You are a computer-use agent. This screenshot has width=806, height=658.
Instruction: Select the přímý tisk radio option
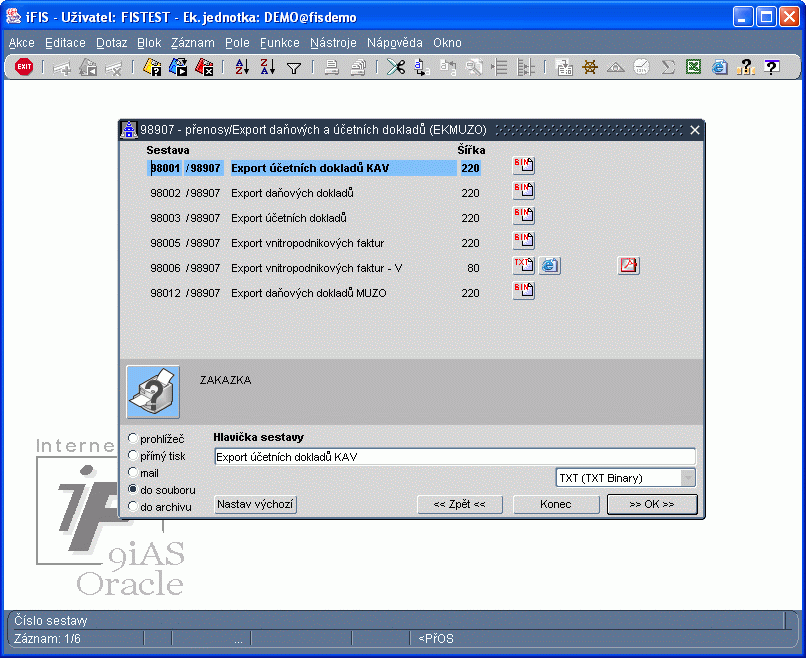(133, 455)
